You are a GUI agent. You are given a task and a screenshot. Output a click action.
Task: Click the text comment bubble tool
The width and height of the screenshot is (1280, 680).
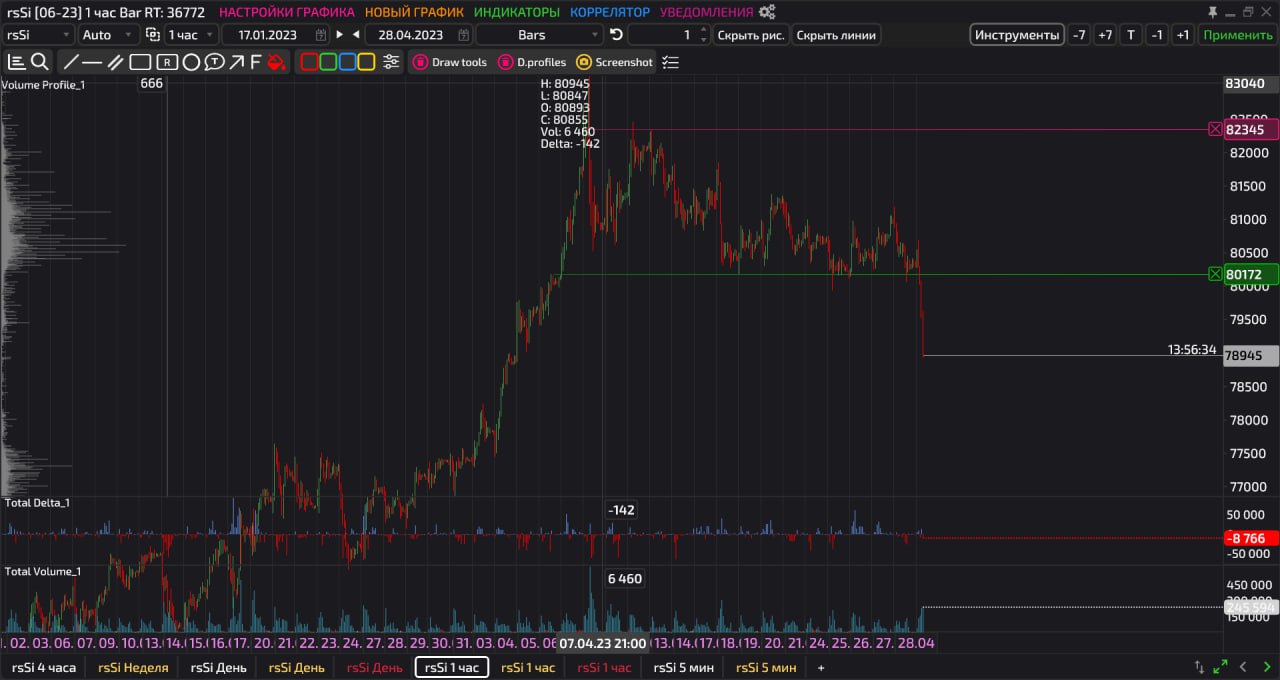214,62
